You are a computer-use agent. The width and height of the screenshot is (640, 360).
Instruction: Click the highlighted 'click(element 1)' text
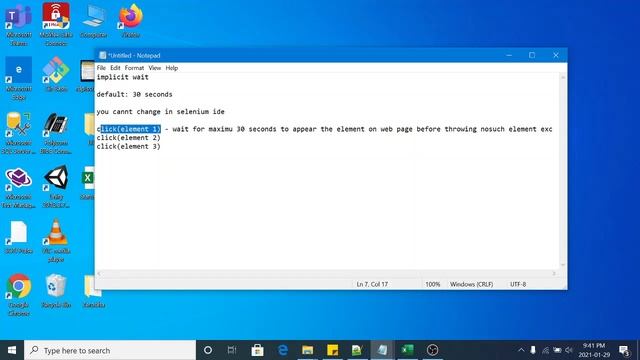pos(131,129)
